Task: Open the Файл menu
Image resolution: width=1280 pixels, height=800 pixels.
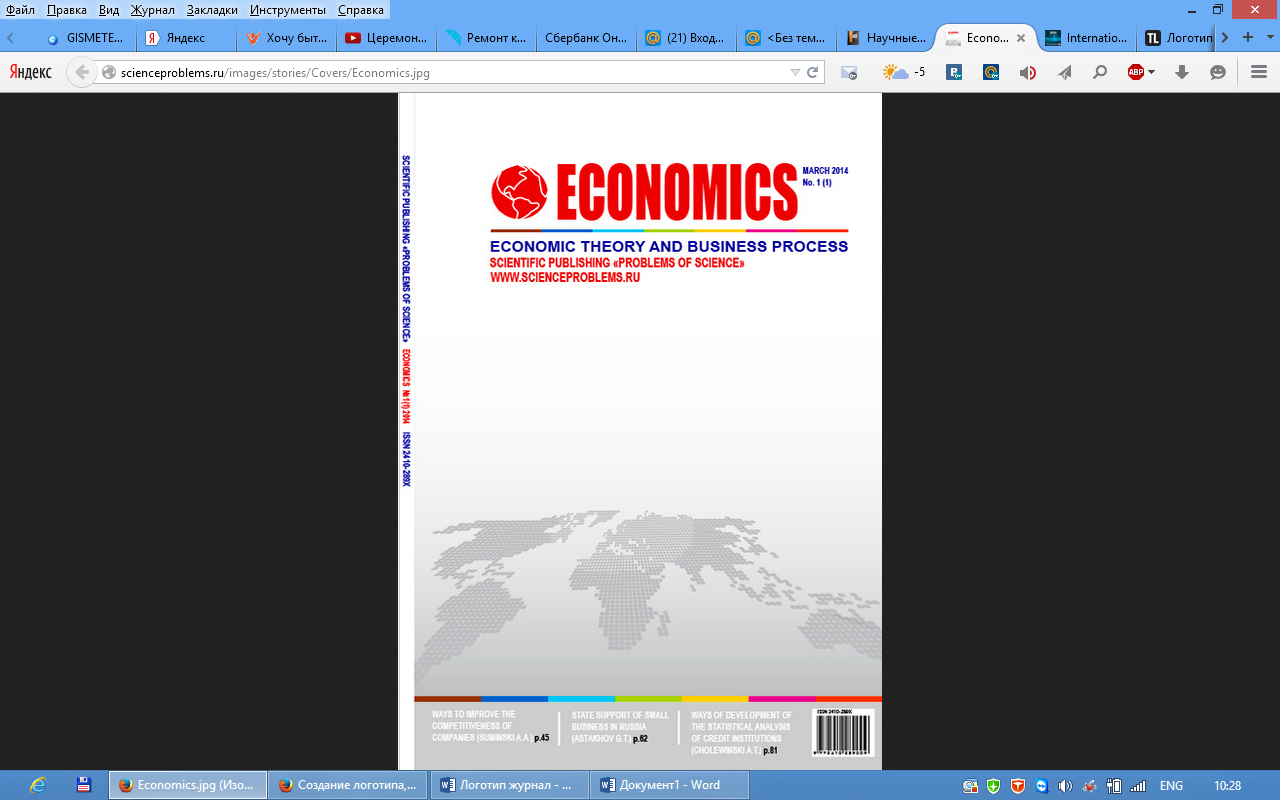Action: coord(20,9)
